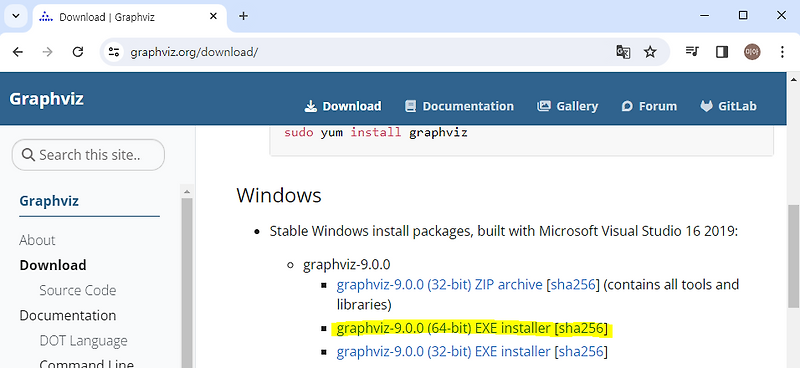
Task: Click the graphviz-9.0.0 (32-bit) ZIP archive link
Action: point(439,284)
